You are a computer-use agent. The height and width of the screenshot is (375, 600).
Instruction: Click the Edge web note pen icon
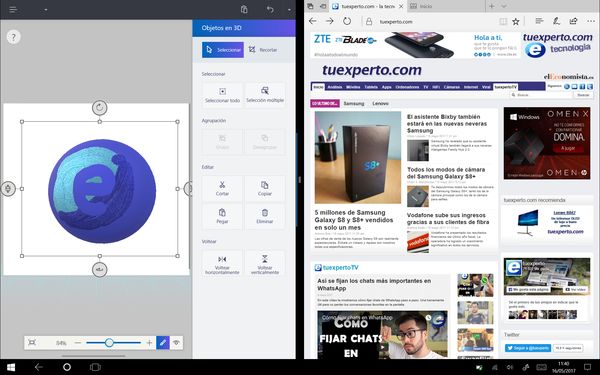coord(556,21)
